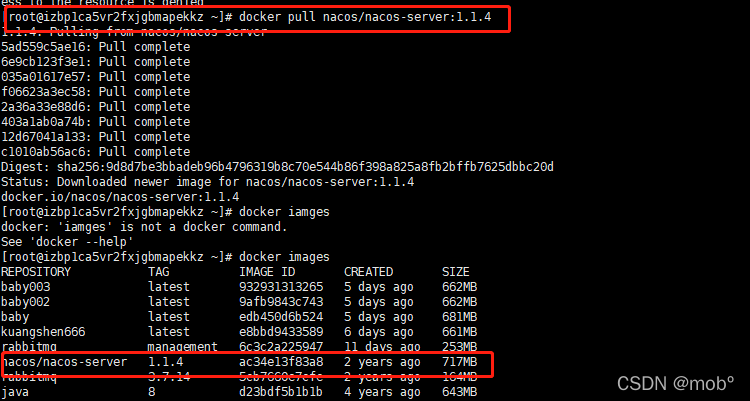The width and height of the screenshot is (750, 401).
Task: Select the line '2a36a33e88d6: Pull complete'
Action: tap(96, 107)
